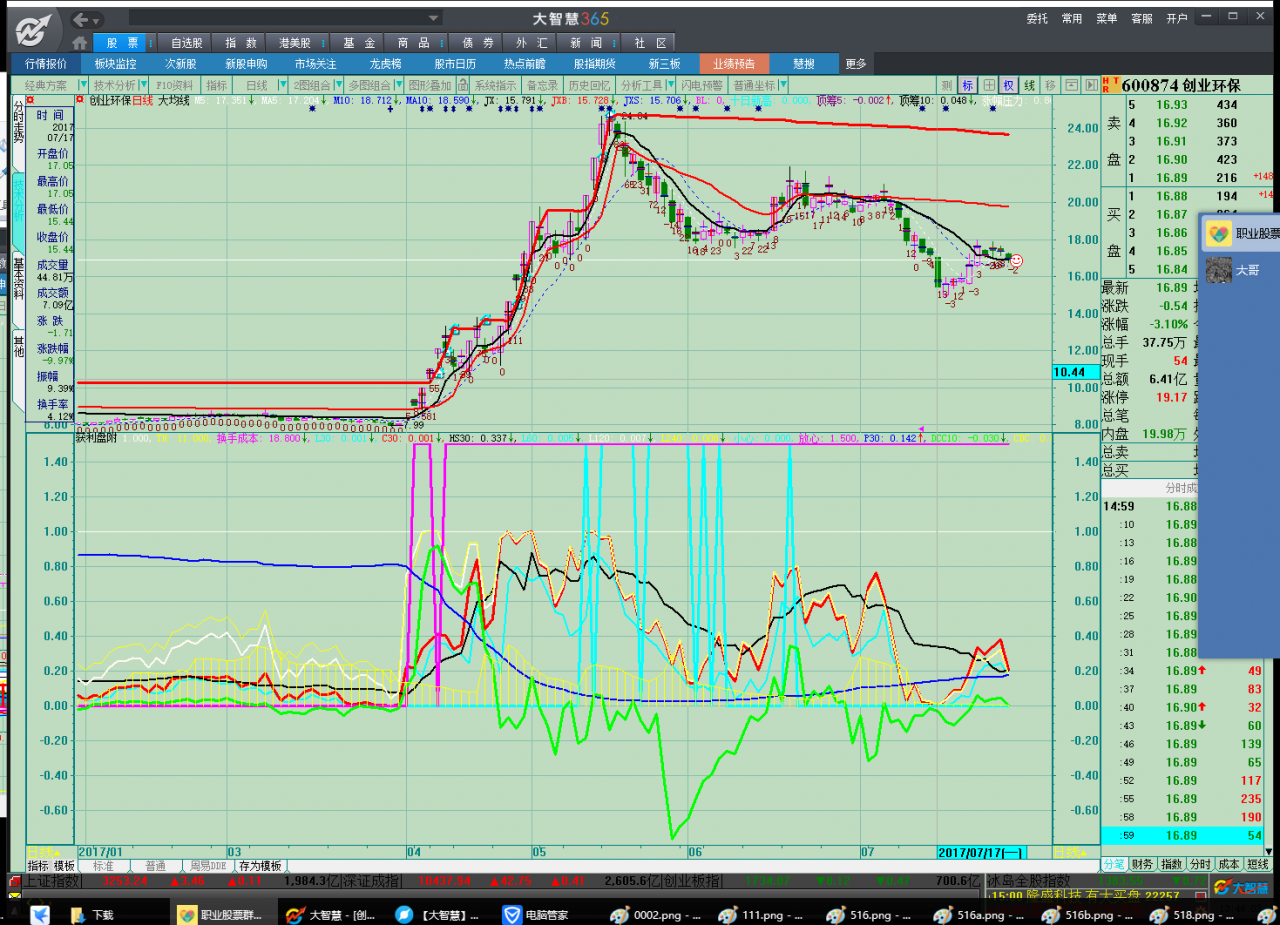The height and width of the screenshot is (925, 1280).
Task: Click the 职业股票 group chat icon
Action: 1218,233
